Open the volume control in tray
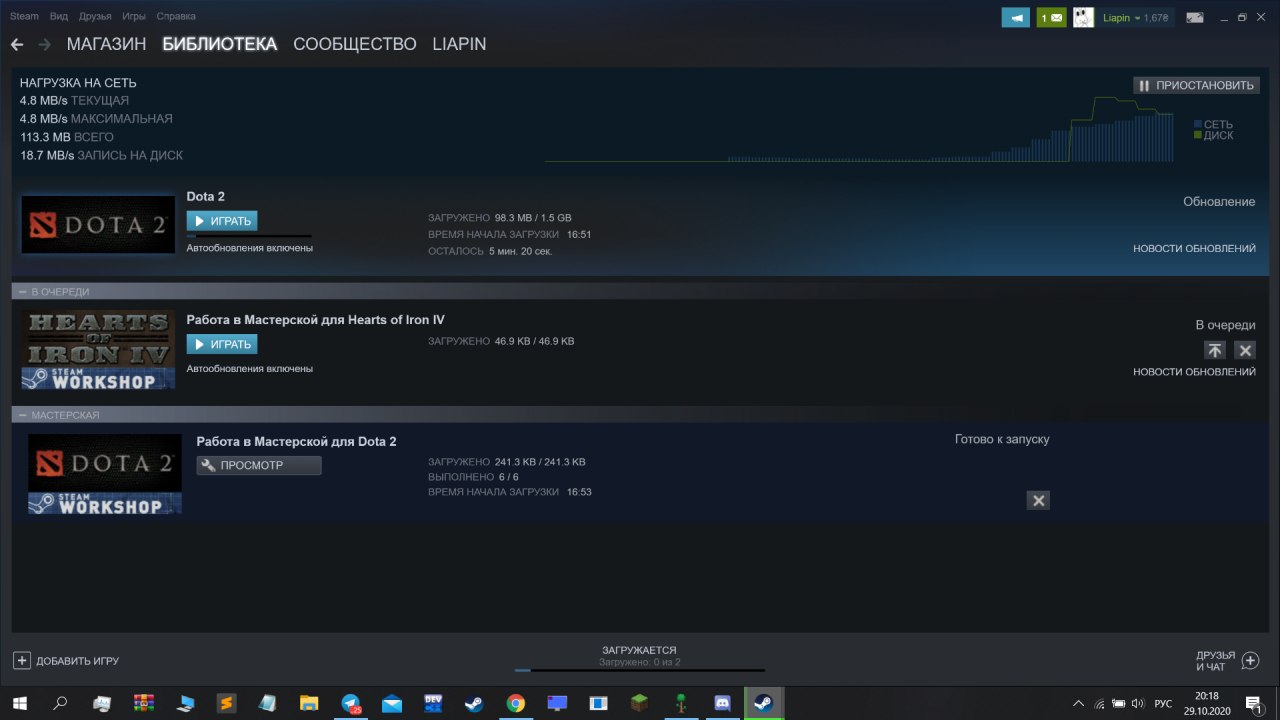The image size is (1280, 720). point(1138,703)
